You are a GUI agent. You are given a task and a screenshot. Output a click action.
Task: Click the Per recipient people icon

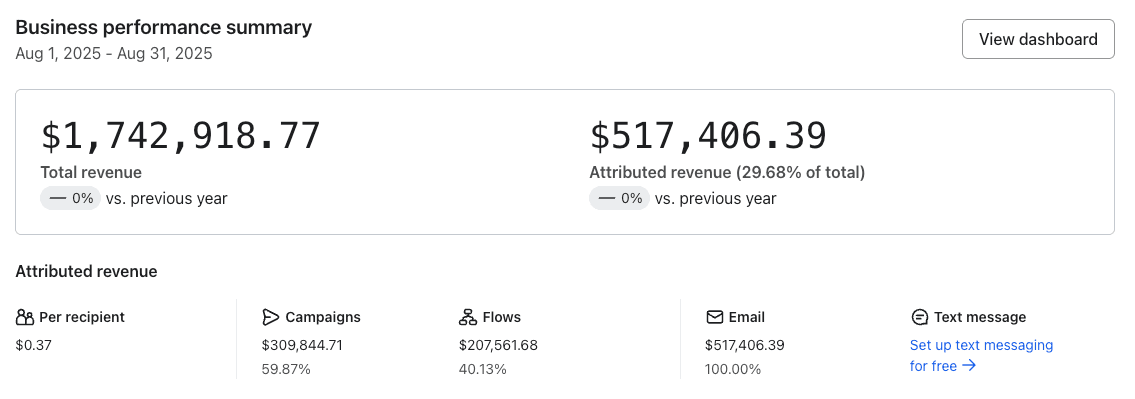[x=25, y=317]
